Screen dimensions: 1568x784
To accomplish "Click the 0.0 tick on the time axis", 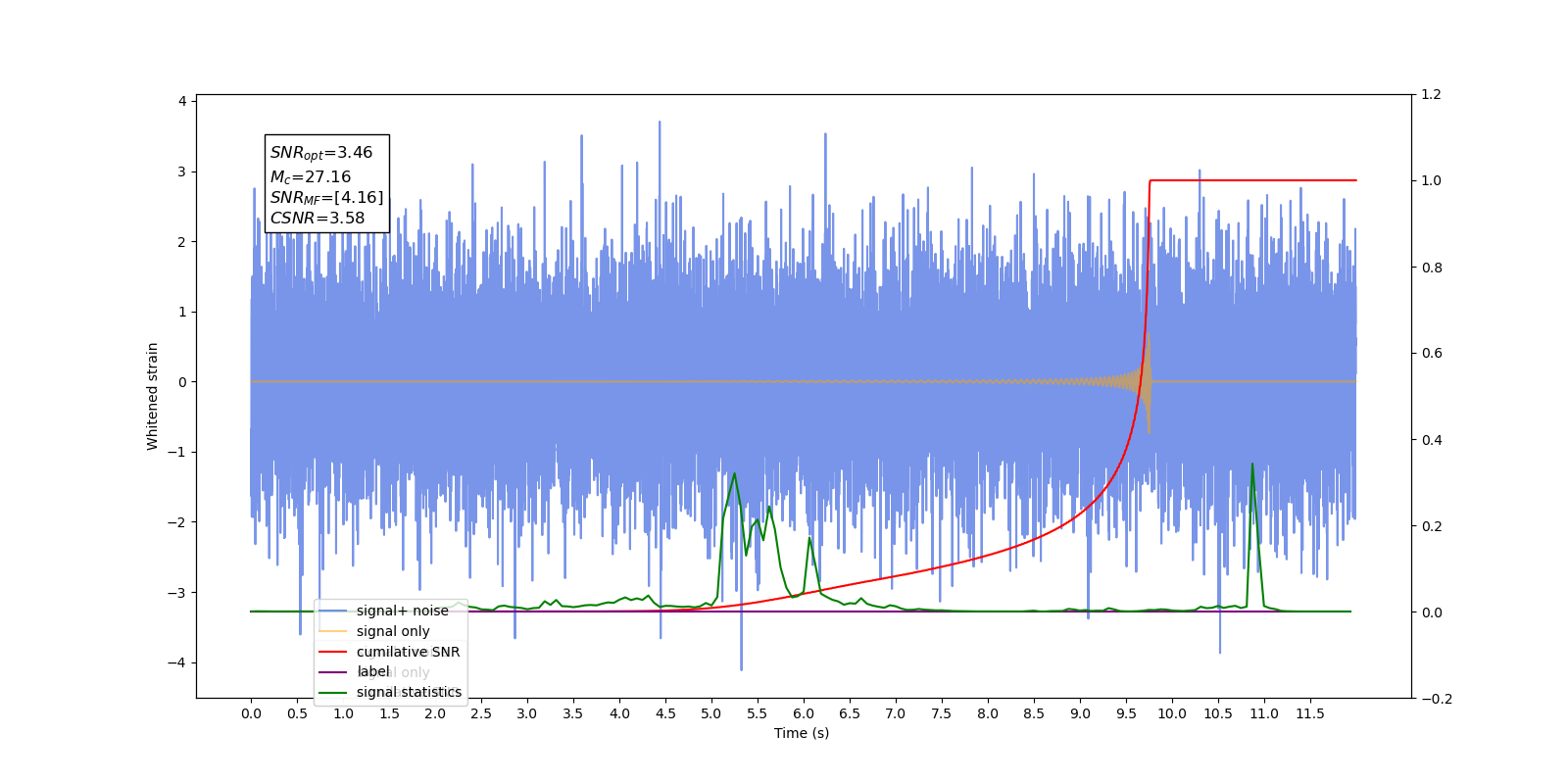I will click(x=251, y=713).
